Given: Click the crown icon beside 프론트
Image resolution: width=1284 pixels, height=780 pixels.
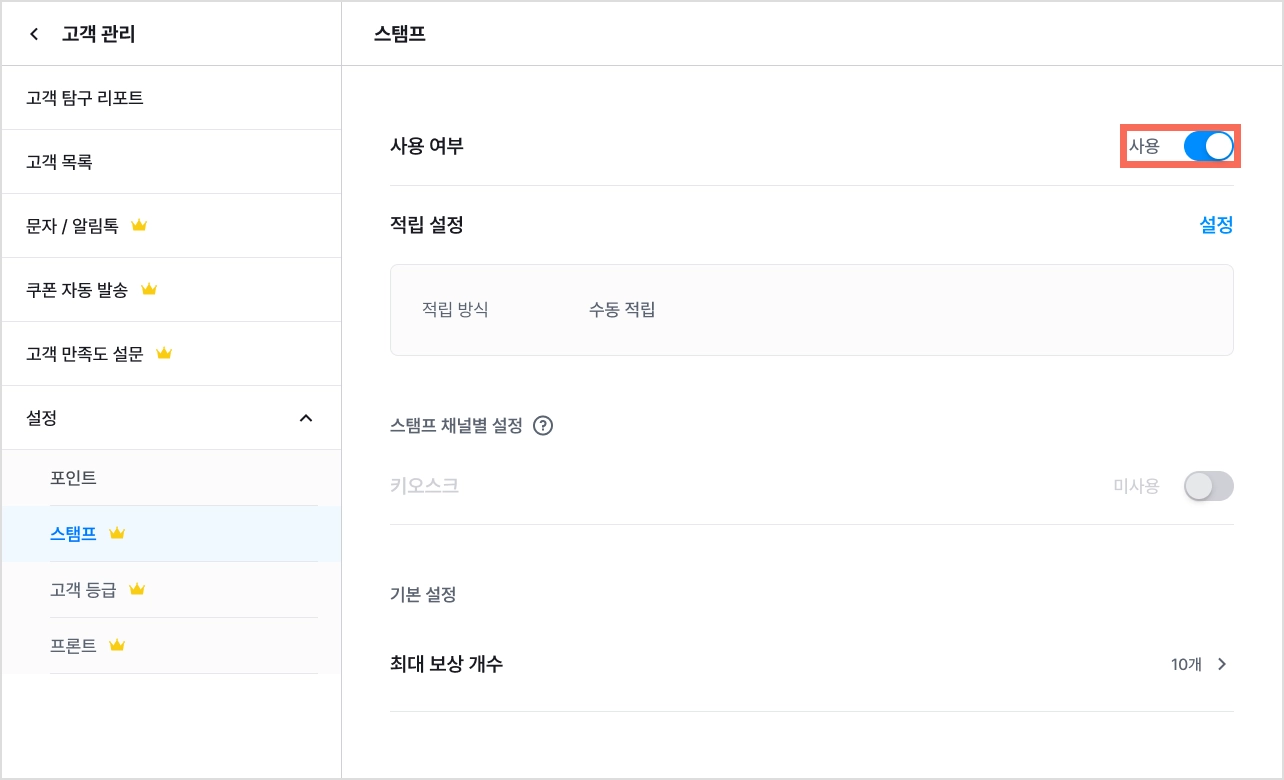Looking at the screenshot, I should [117, 646].
